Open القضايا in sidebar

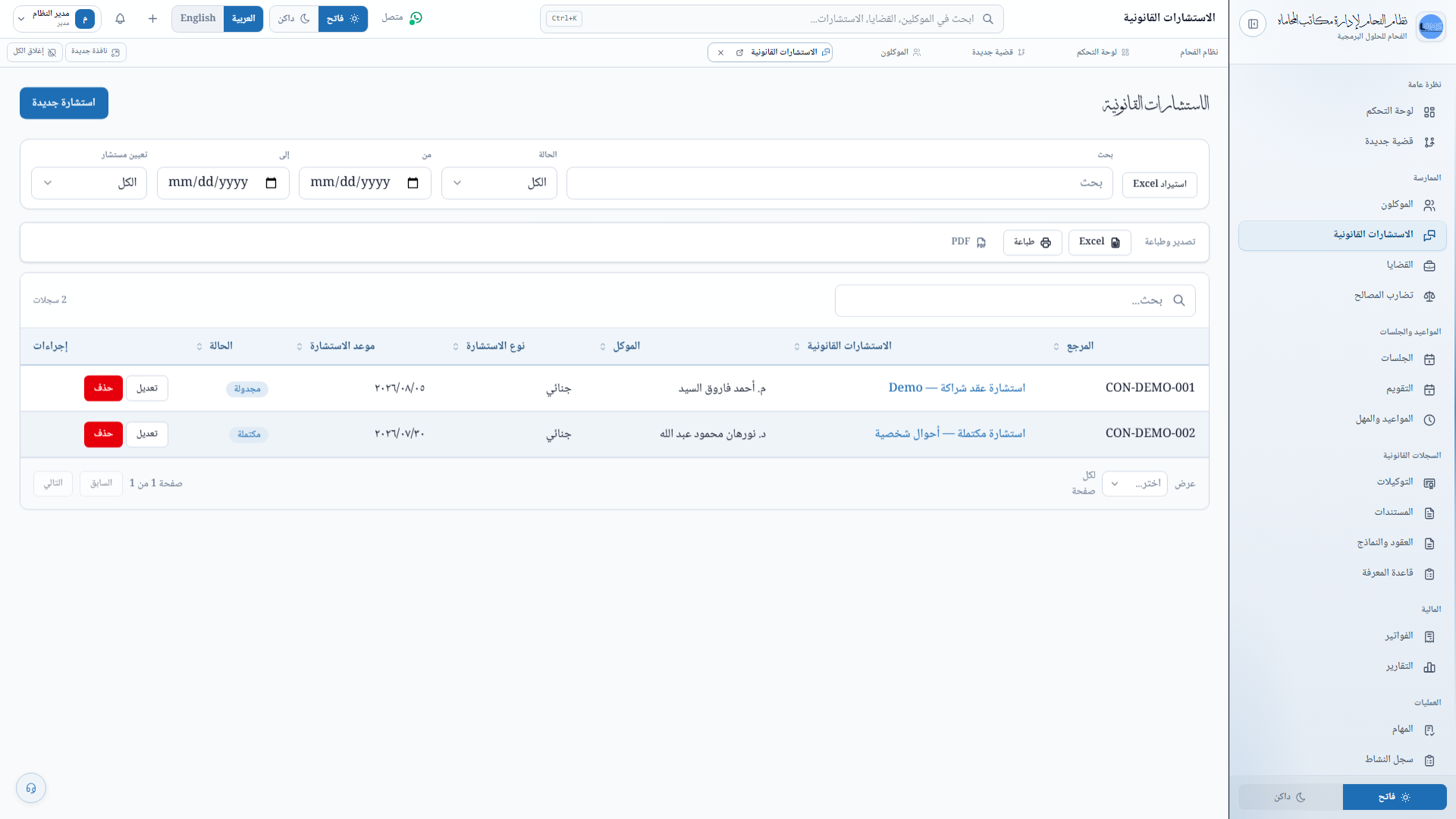click(x=1342, y=265)
